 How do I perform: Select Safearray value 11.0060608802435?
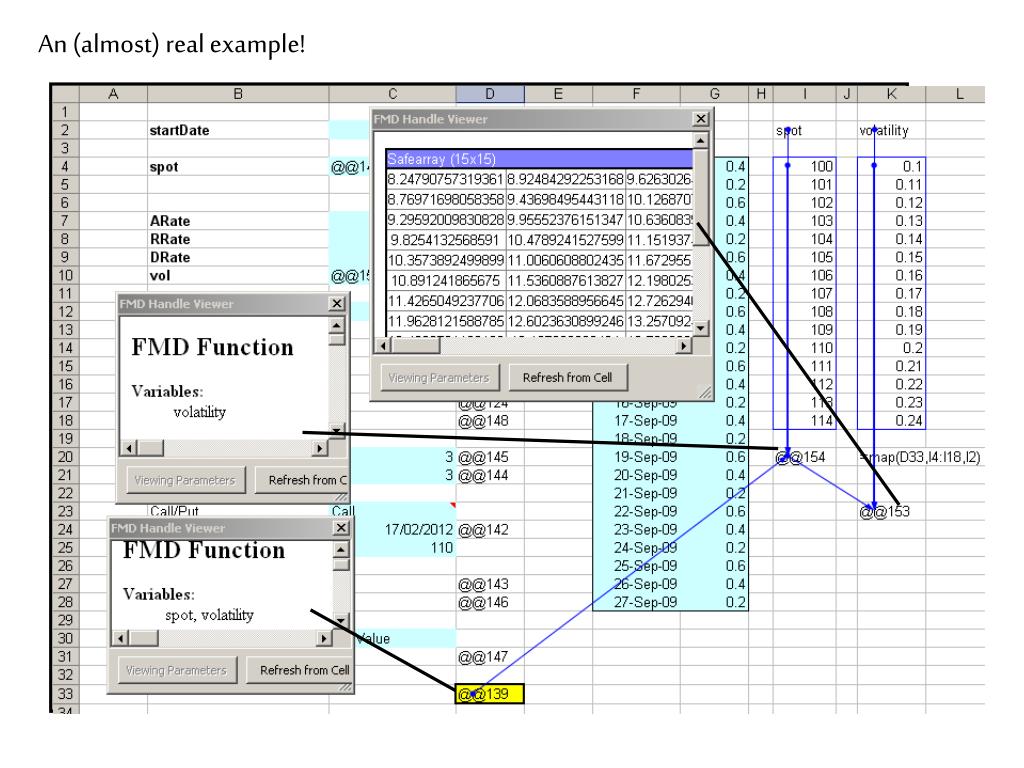tap(566, 260)
